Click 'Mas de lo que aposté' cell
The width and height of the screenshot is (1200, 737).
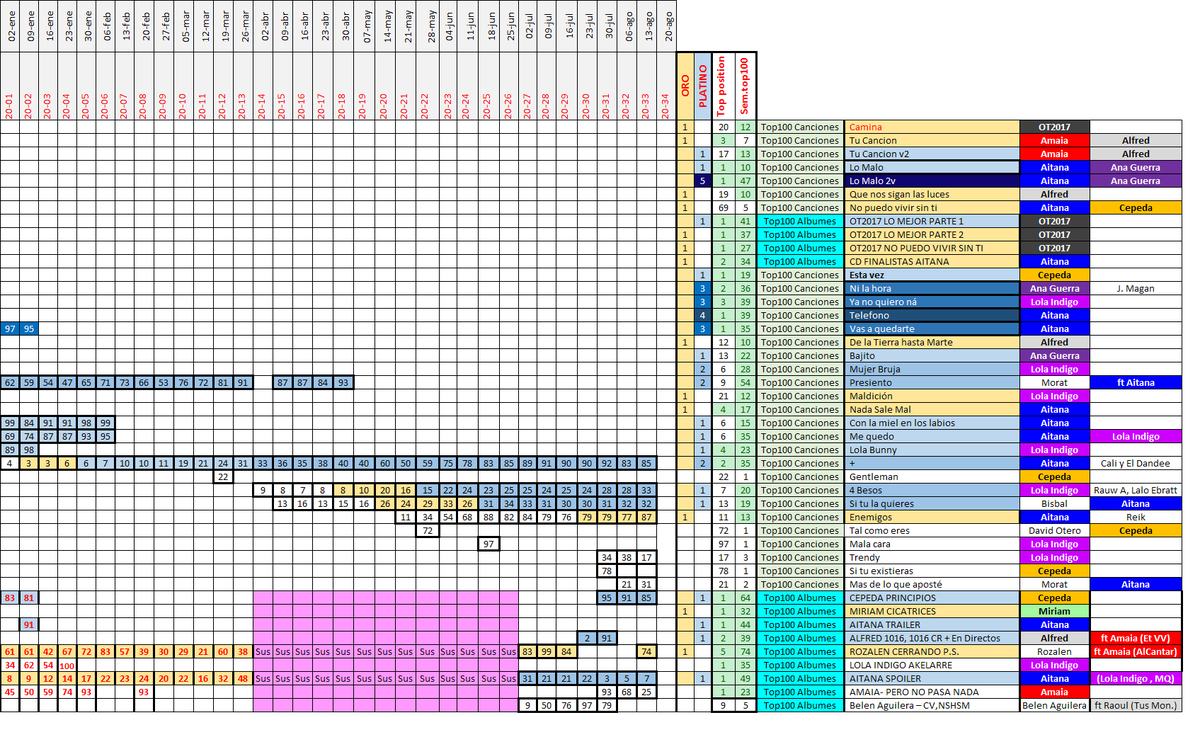[931, 585]
